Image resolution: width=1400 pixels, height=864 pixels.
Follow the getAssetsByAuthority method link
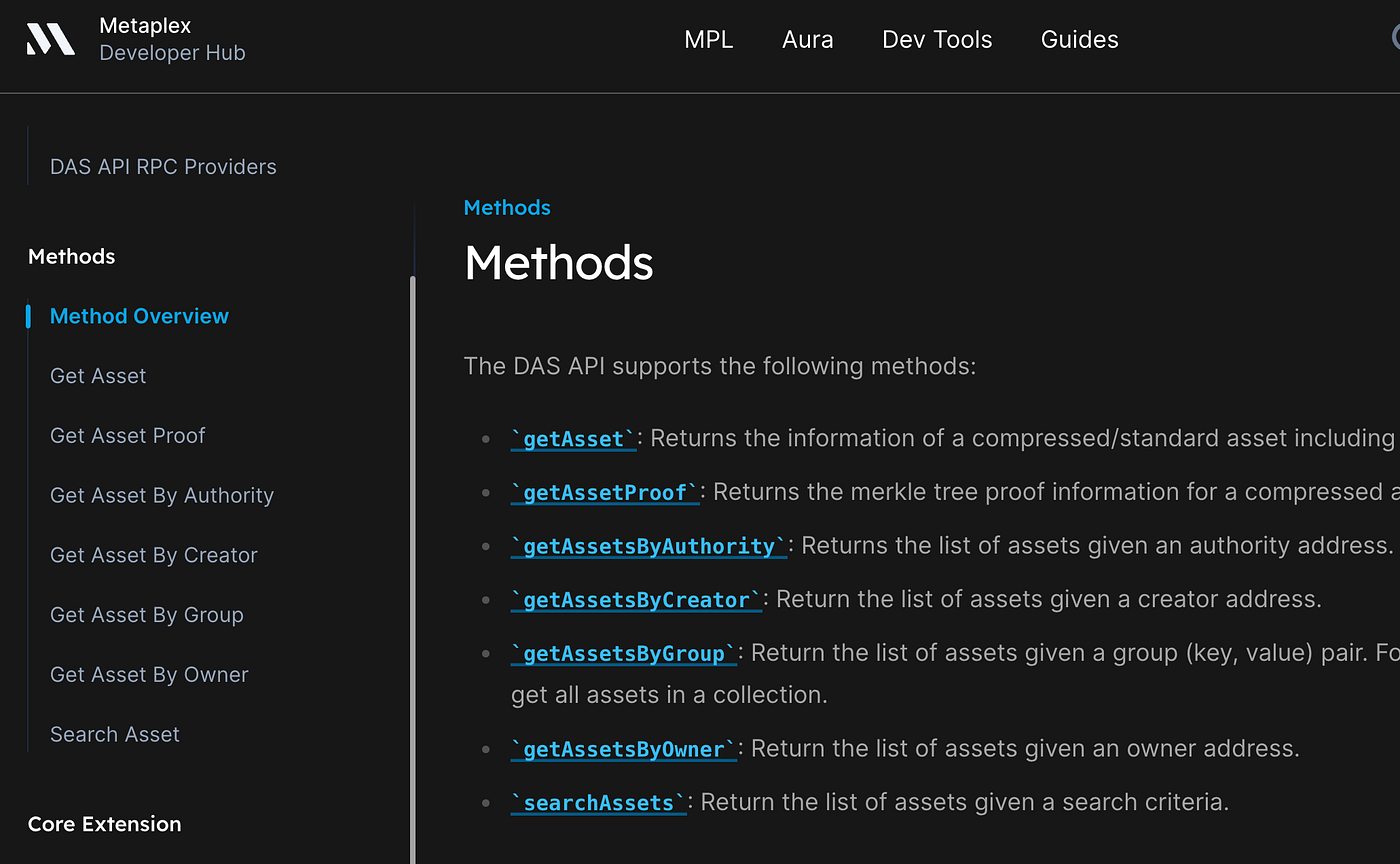tap(649, 546)
